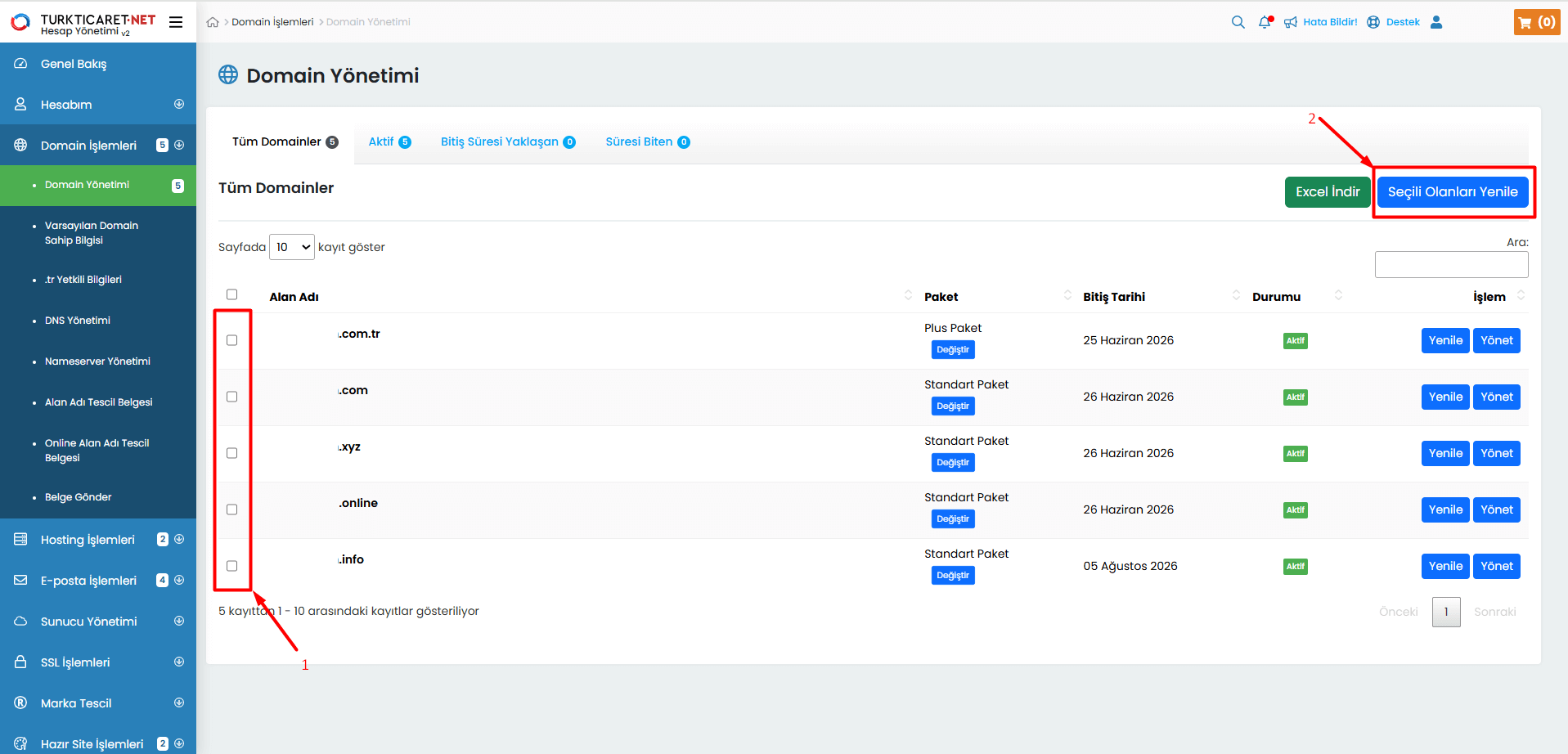Select the .xyz domain checkbox
Image resolution: width=1568 pixels, height=754 pixels.
(232, 453)
